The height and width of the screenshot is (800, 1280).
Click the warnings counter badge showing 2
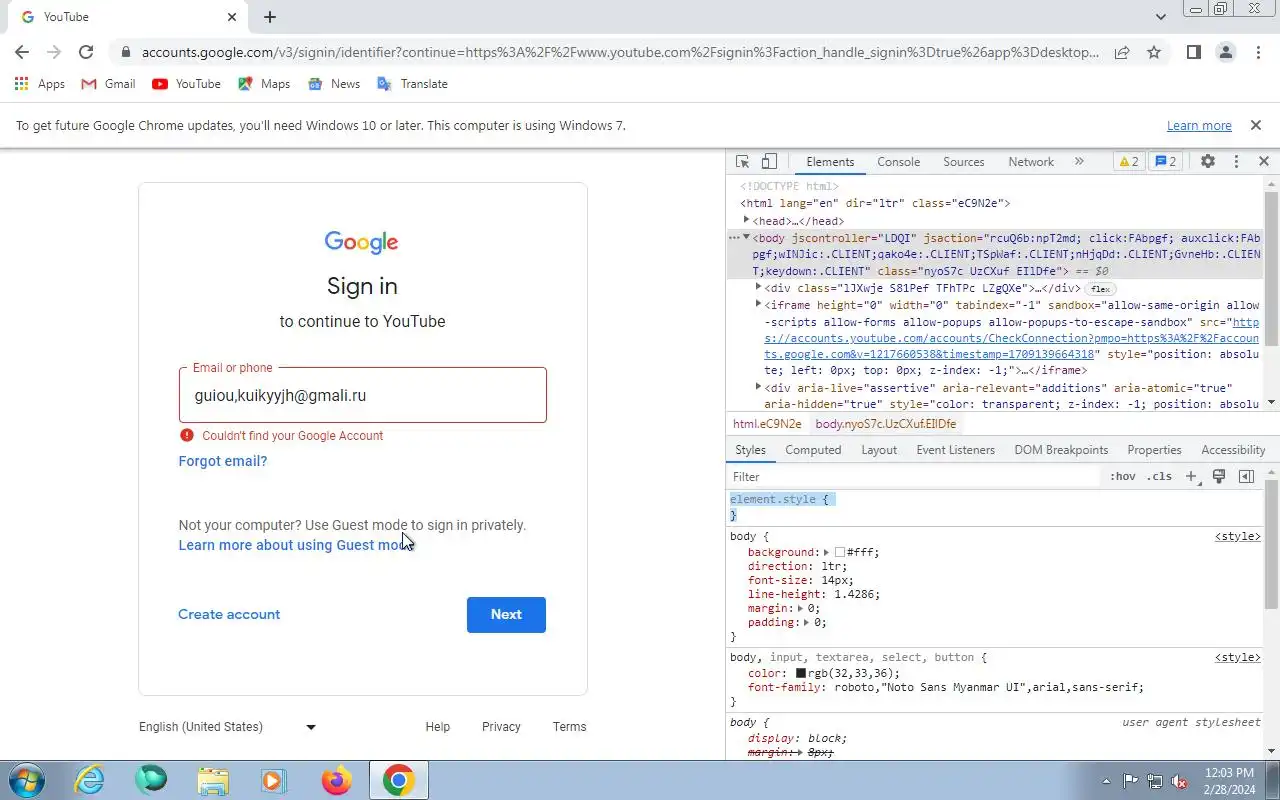tap(1128, 162)
